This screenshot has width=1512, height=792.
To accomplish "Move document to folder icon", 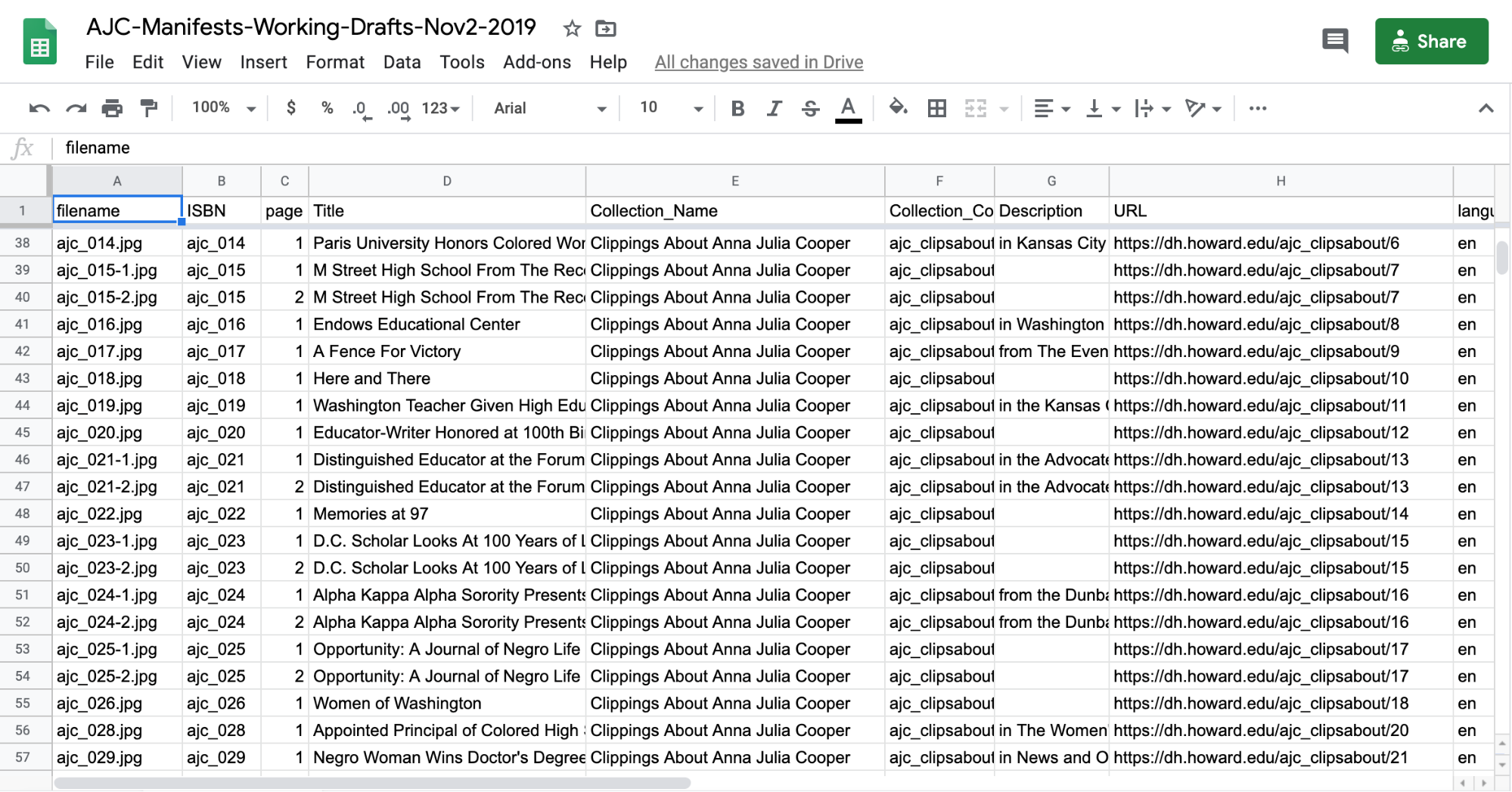I will 606,29.
